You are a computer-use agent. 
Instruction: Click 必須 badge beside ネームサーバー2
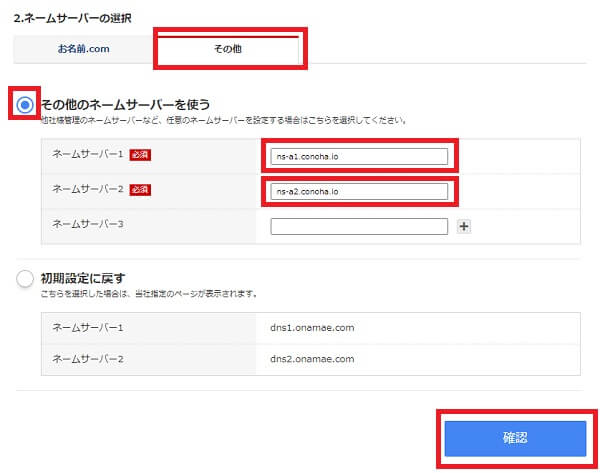click(140, 189)
